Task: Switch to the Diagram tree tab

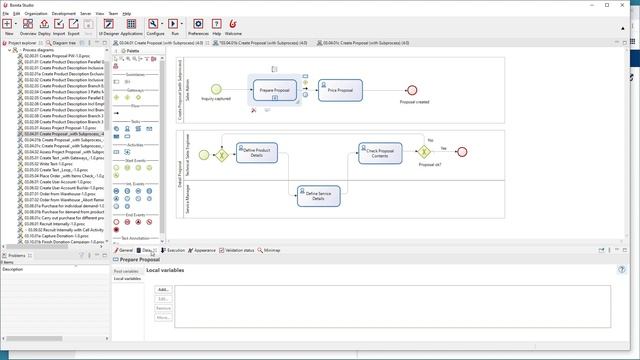Action: [61, 43]
